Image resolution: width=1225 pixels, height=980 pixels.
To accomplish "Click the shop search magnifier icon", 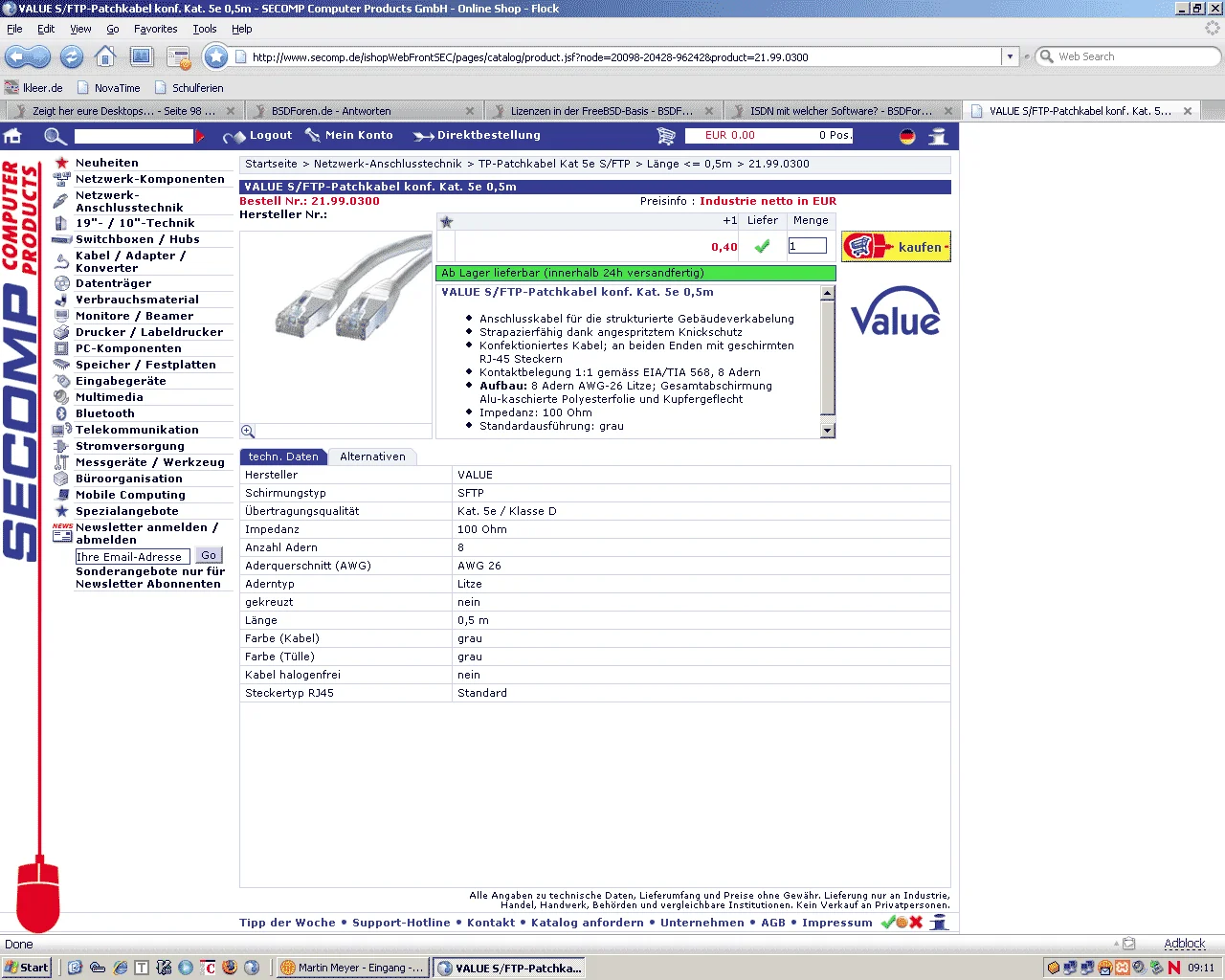I will [x=55, y=136].
